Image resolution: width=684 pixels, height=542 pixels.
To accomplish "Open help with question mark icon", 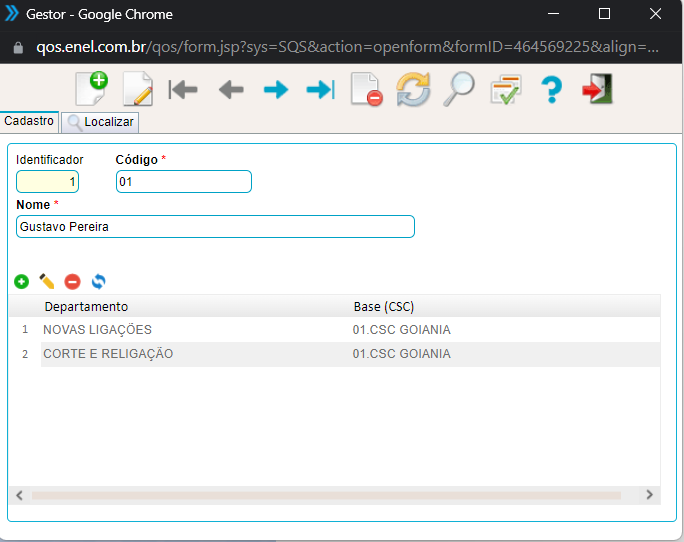I will pyautogui.click(x=551, y=90).
